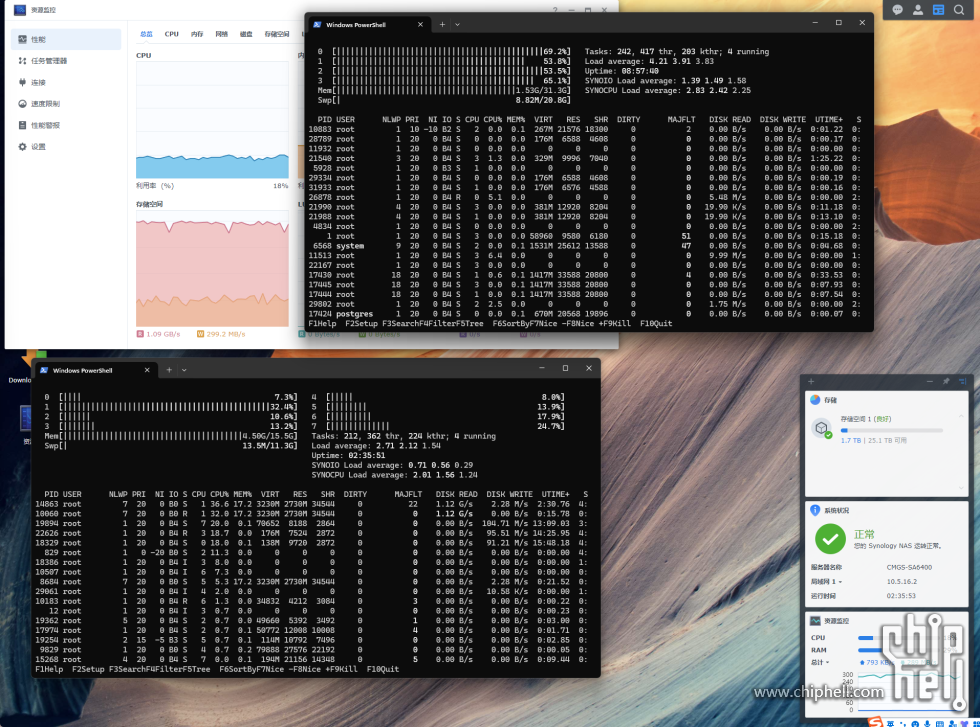
Task: Click IP address 10.5.16.2
Action: (901, 582)
